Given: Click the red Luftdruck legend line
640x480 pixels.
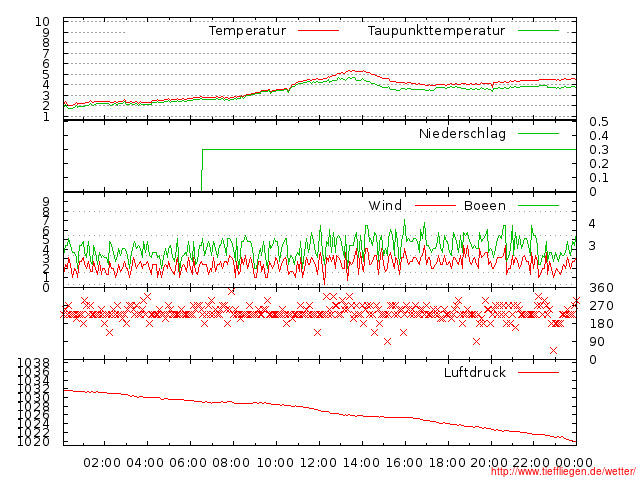Looking at the screenshot, I should pyautogui.click(x=538, y=372).
